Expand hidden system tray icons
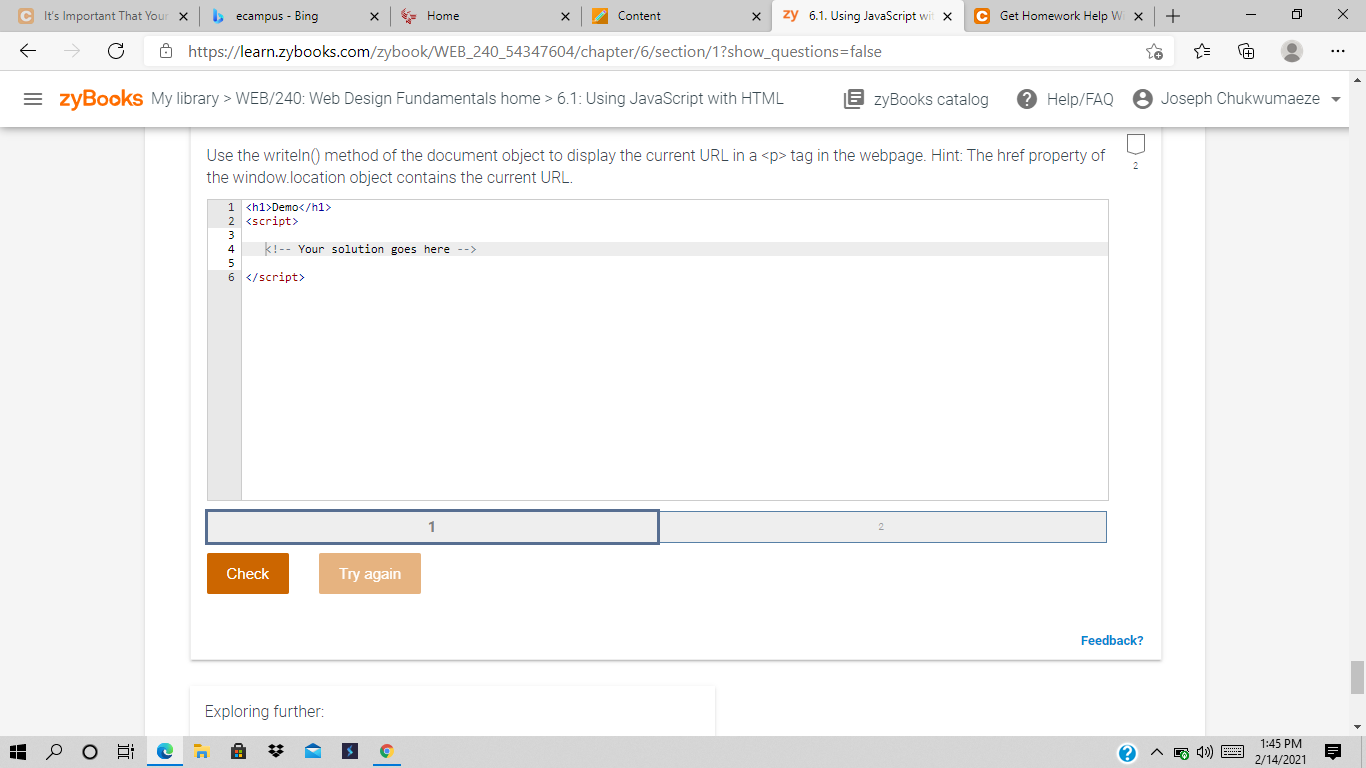This screenshot has height=768, width=1366. click(x=1156, y=751)
